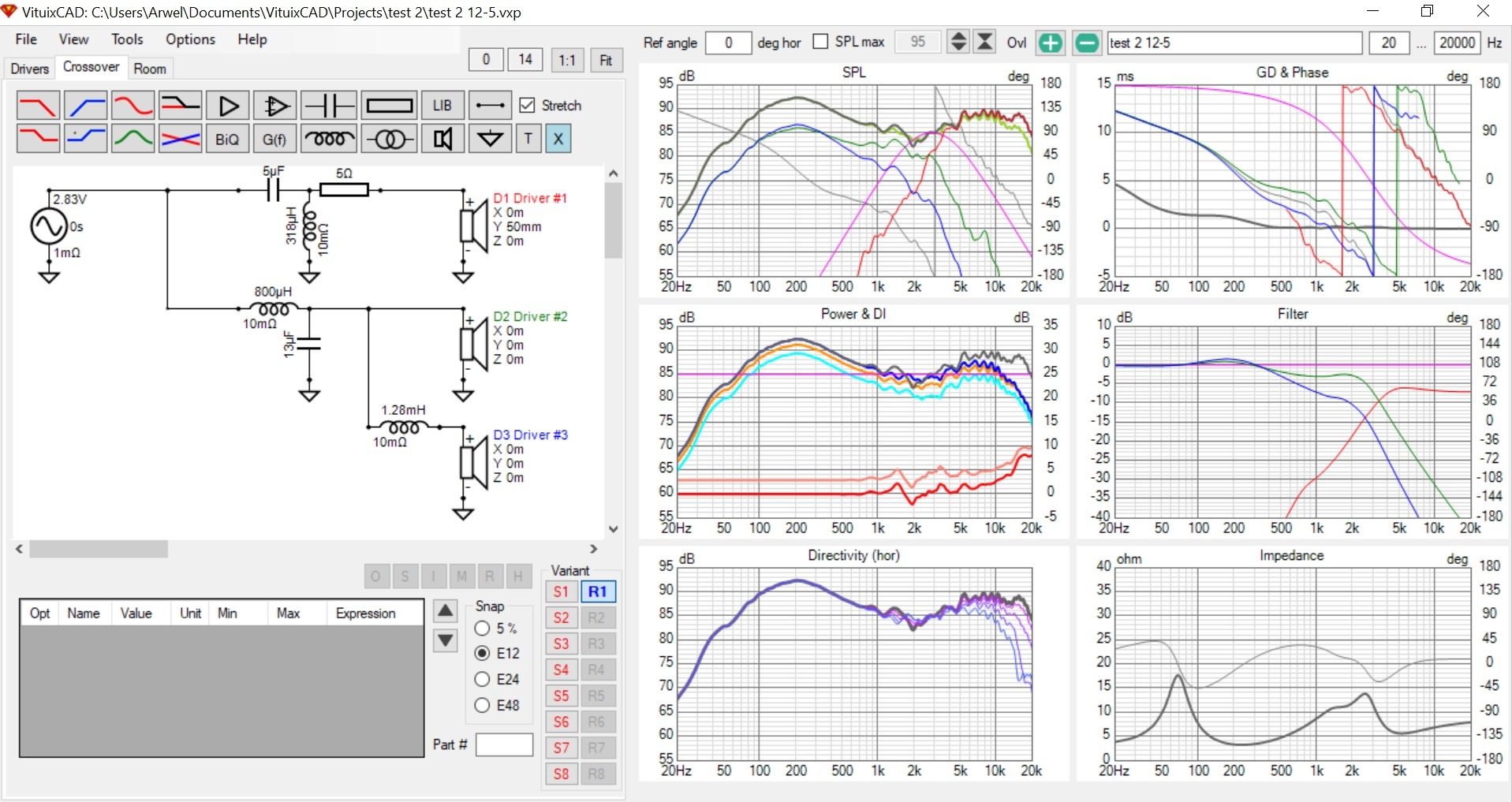Click the maximum frequency field 20000

pyautogui.click(x=1457, y=43)
